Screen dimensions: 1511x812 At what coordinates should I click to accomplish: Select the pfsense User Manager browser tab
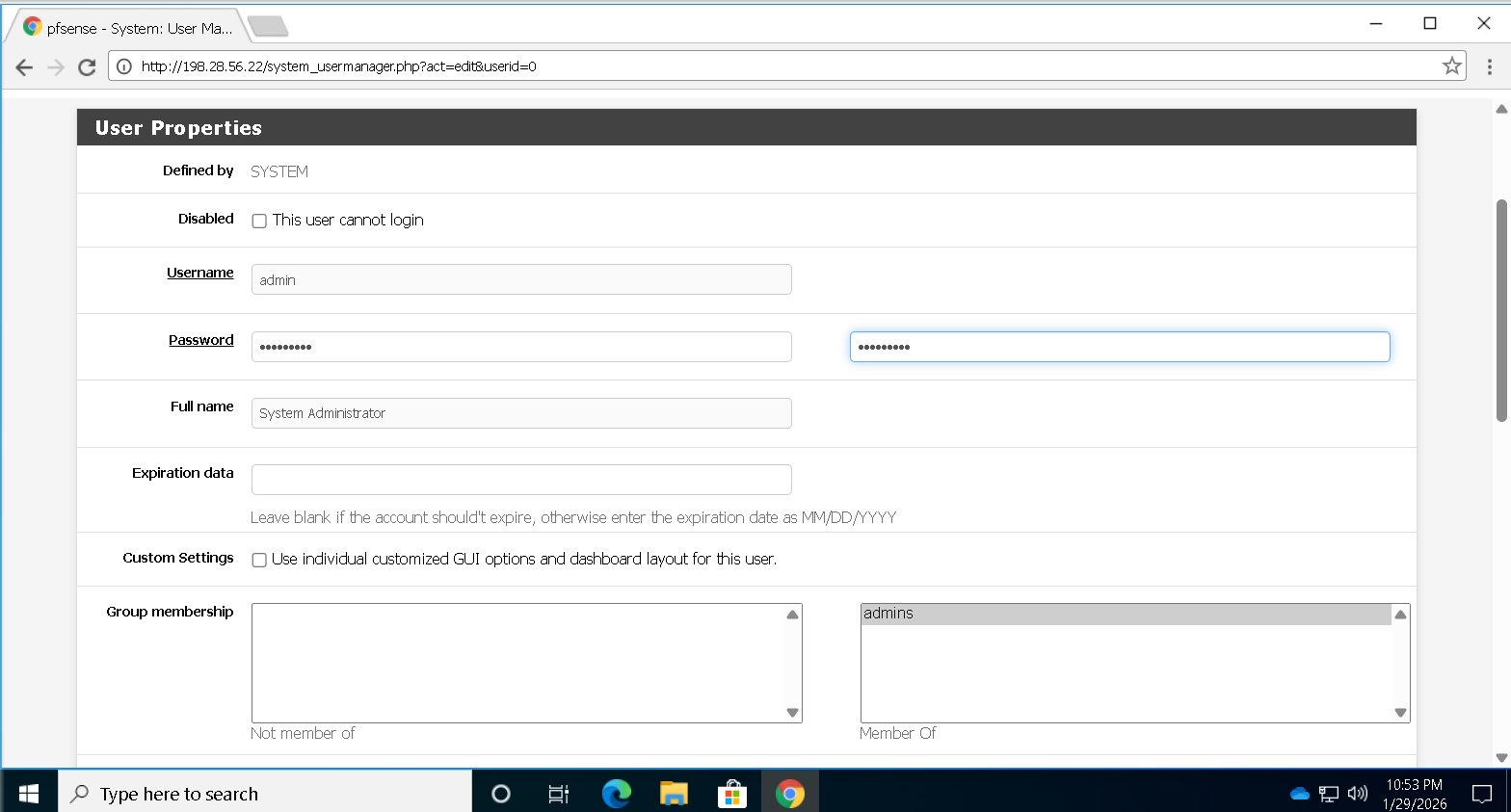[x=130, y=28]
